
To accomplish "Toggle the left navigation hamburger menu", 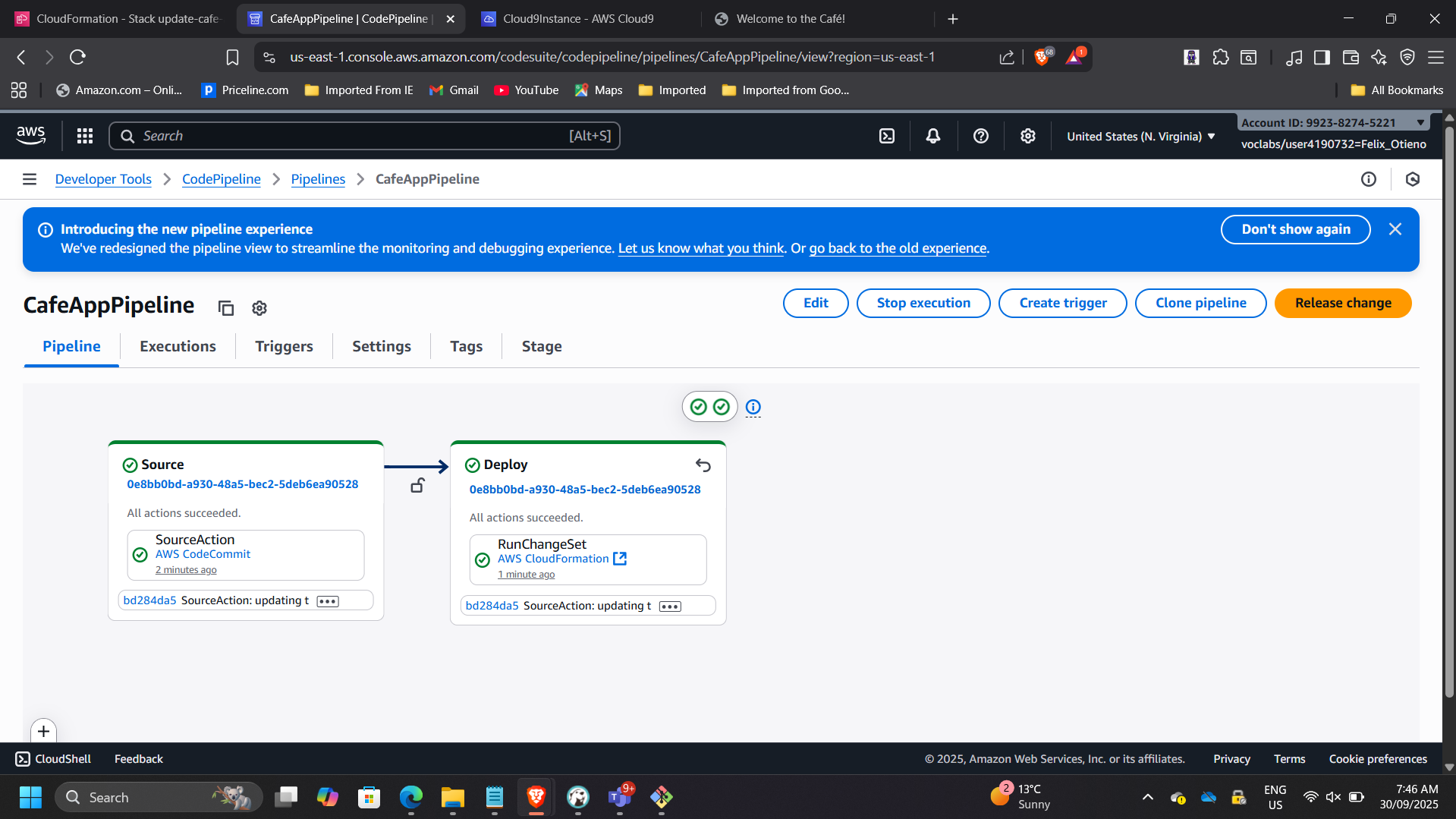I will click(x=30, y=179).
